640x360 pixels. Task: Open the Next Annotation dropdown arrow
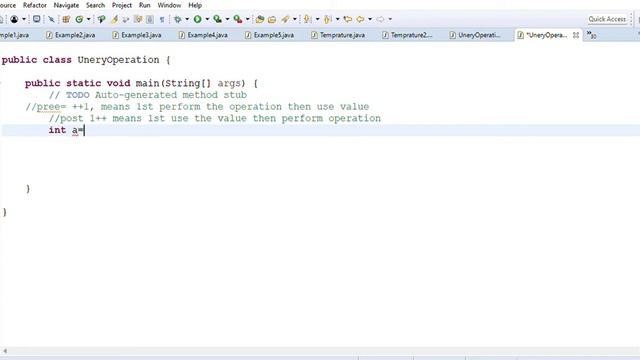pyautogui.click(x=317, y=19)
